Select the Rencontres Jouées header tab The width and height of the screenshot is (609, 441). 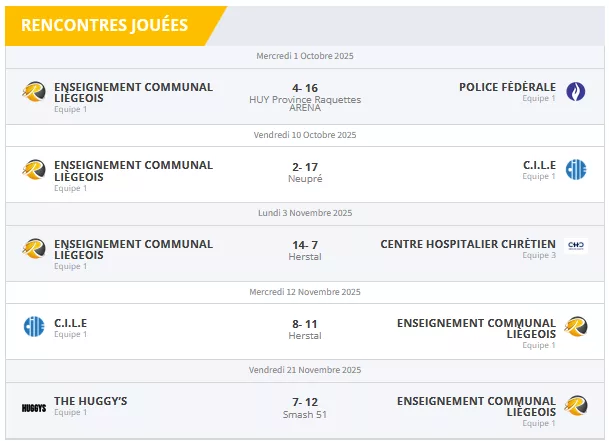point(105,25)
